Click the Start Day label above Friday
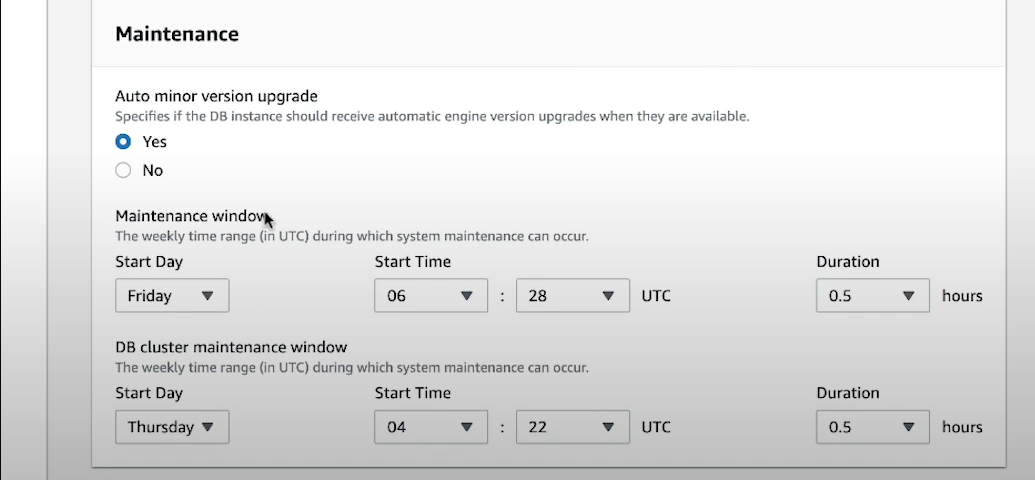The width and height of the screenshot is (1035, 480). click(149, 262)
